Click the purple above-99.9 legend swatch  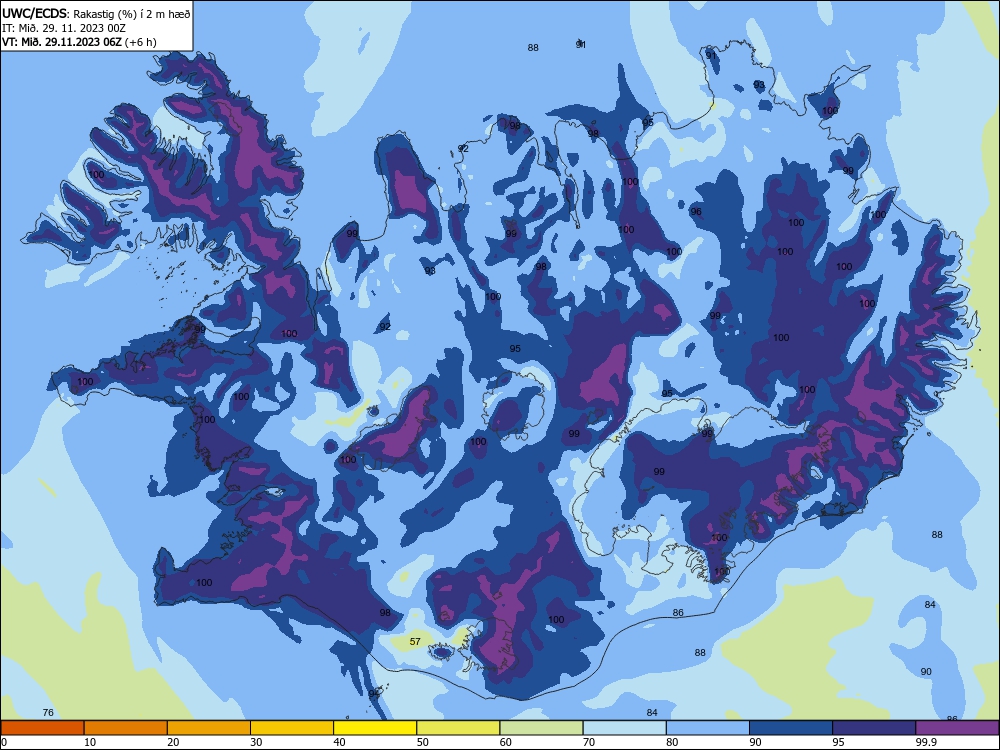pyautogui.click(x=957, y=728)
